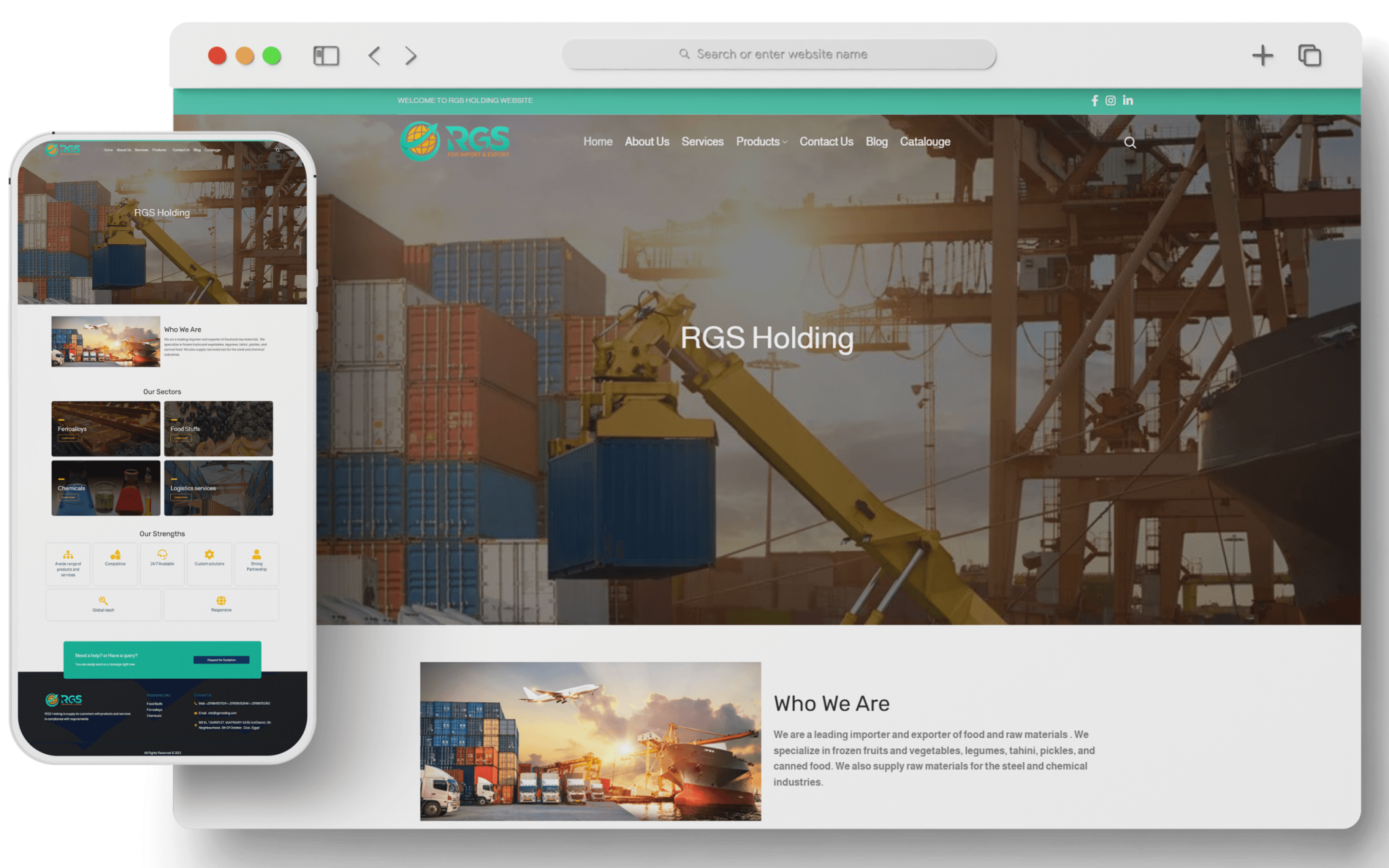Viewport: 1389px width, 868px height.
Task: Click the 24/7 Available headset icon
Action: [162, 554]
